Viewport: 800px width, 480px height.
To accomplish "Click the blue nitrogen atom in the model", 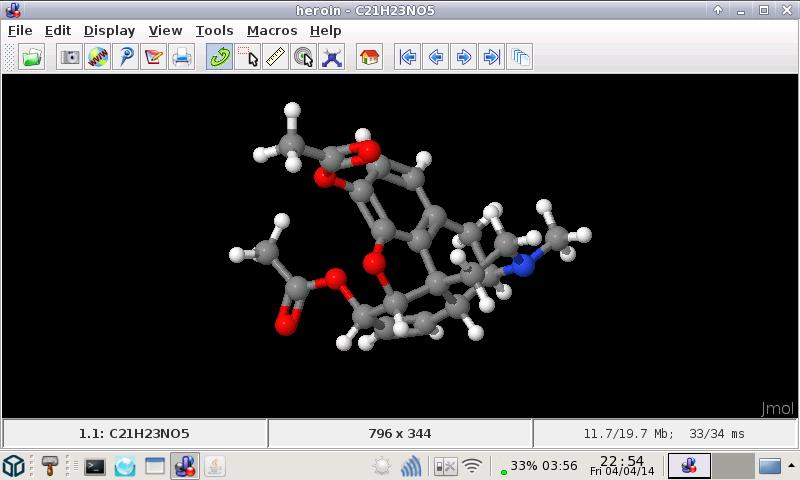I will pyautogui.click(x=523, y=265).
